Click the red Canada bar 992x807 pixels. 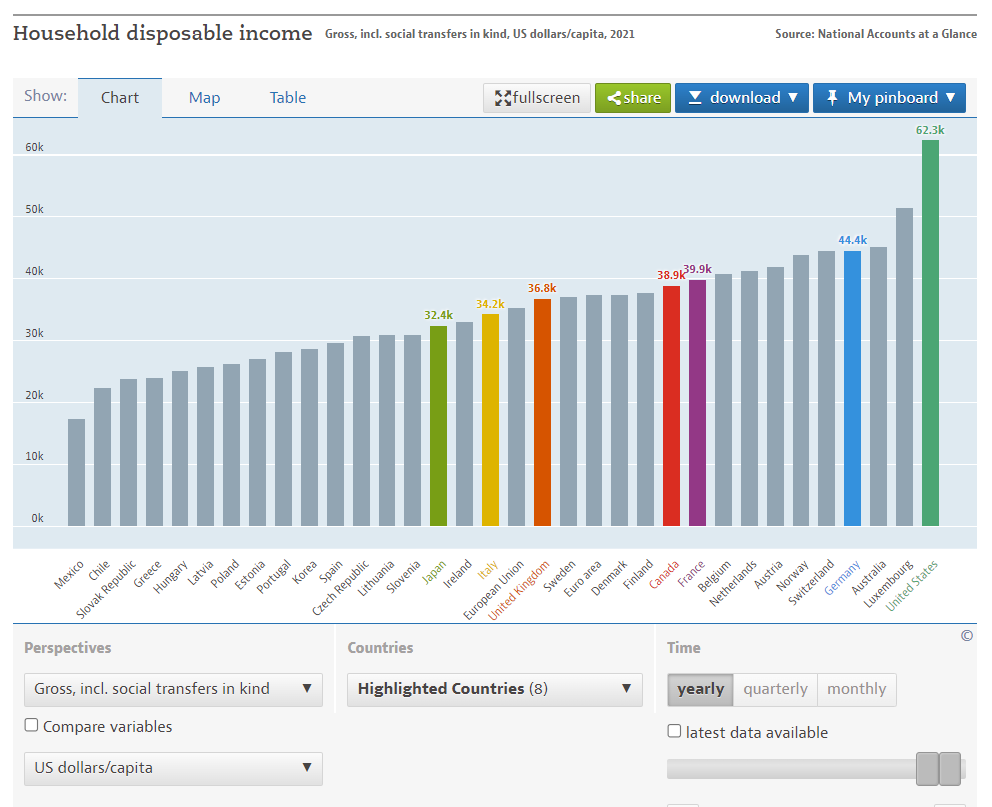coord(671,405)
